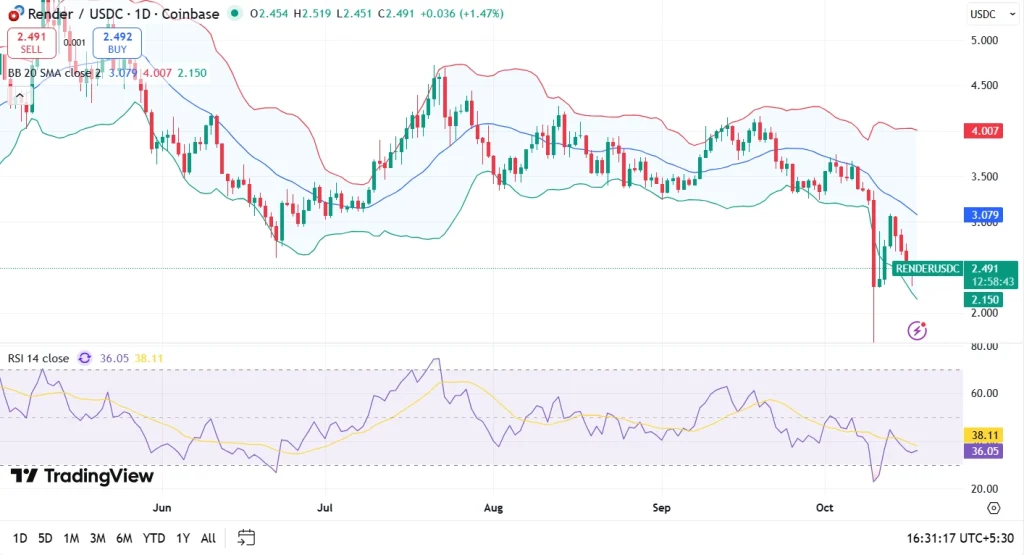The width and height of the screenshot is (1024, 555).
Task: Open the USDC currency dropdown
Action: tap(983, 14)
